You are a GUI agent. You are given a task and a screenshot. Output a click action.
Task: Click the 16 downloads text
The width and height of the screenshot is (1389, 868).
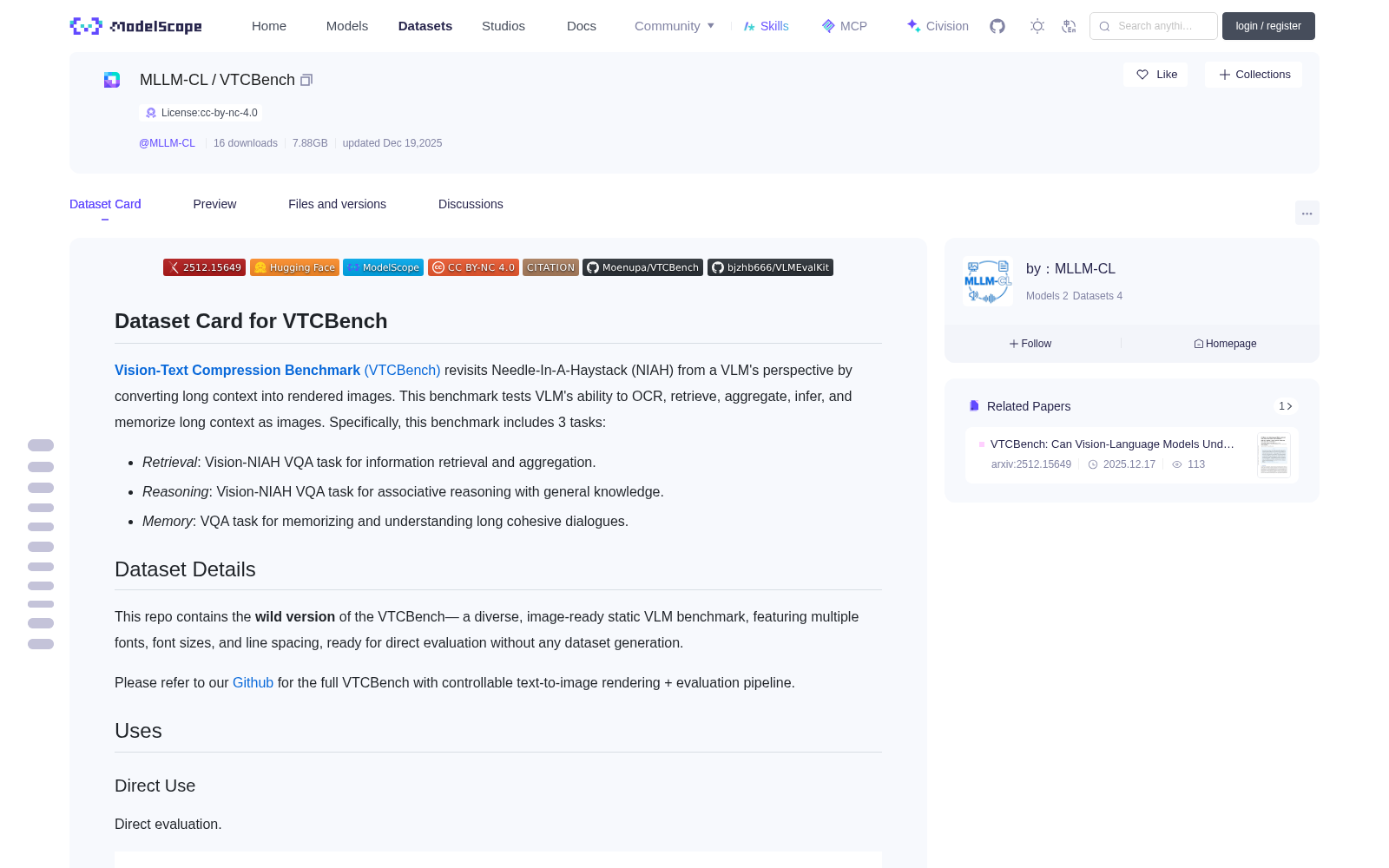246,143
